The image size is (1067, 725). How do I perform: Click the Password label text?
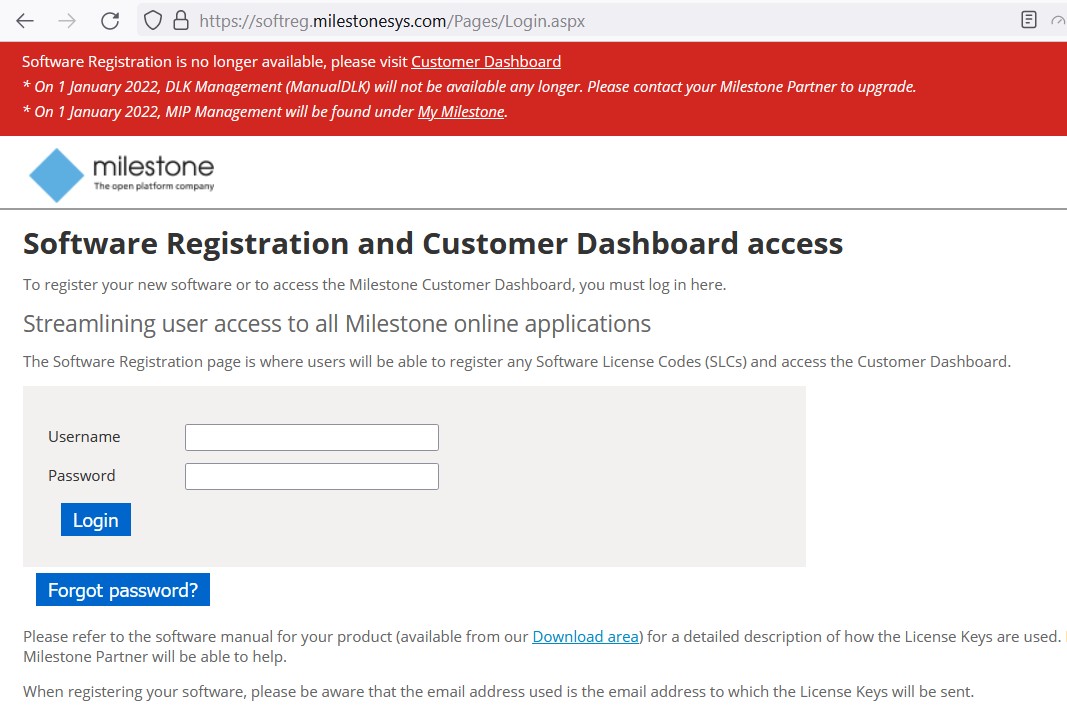pos(82,476)
